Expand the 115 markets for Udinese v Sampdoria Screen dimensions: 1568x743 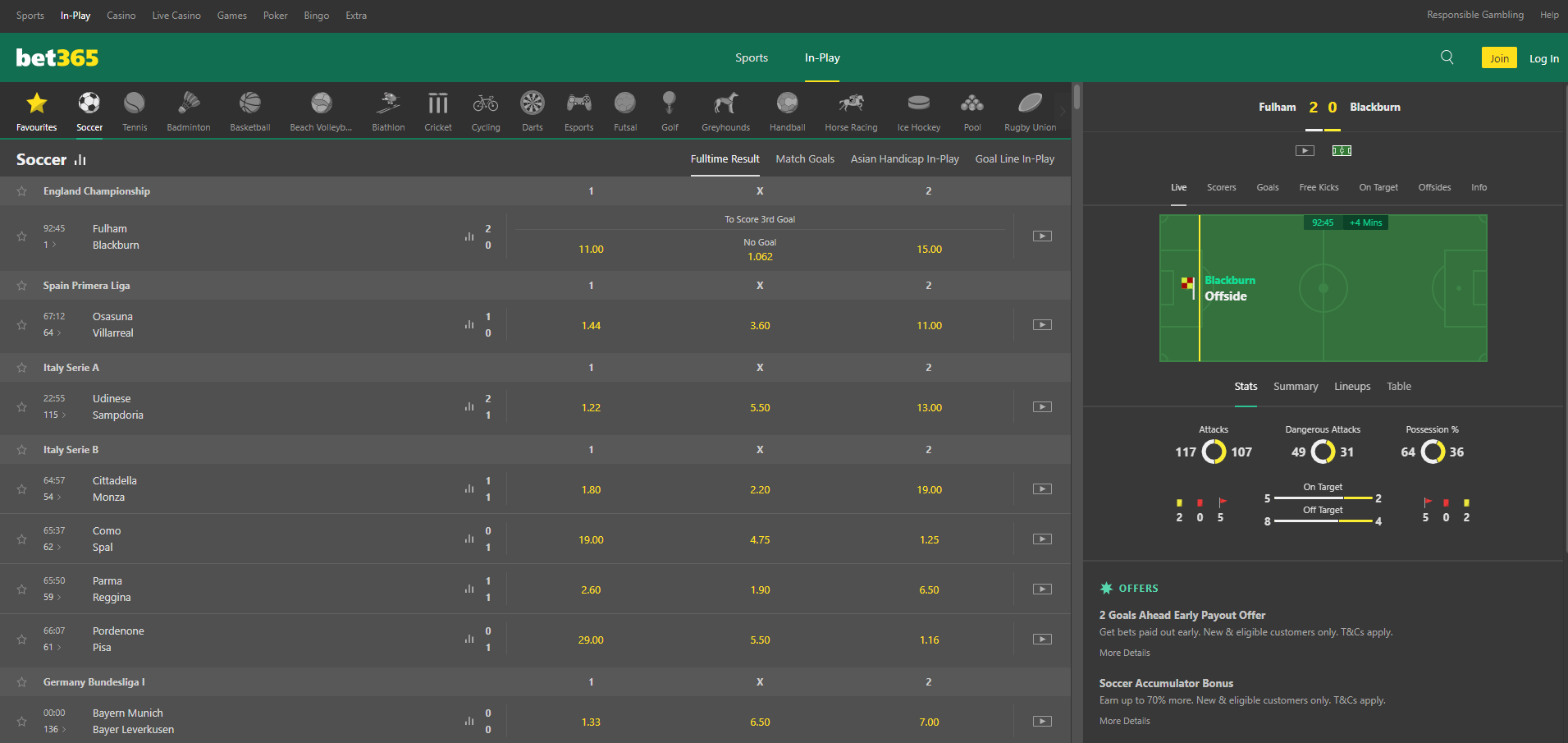(54, 415)
